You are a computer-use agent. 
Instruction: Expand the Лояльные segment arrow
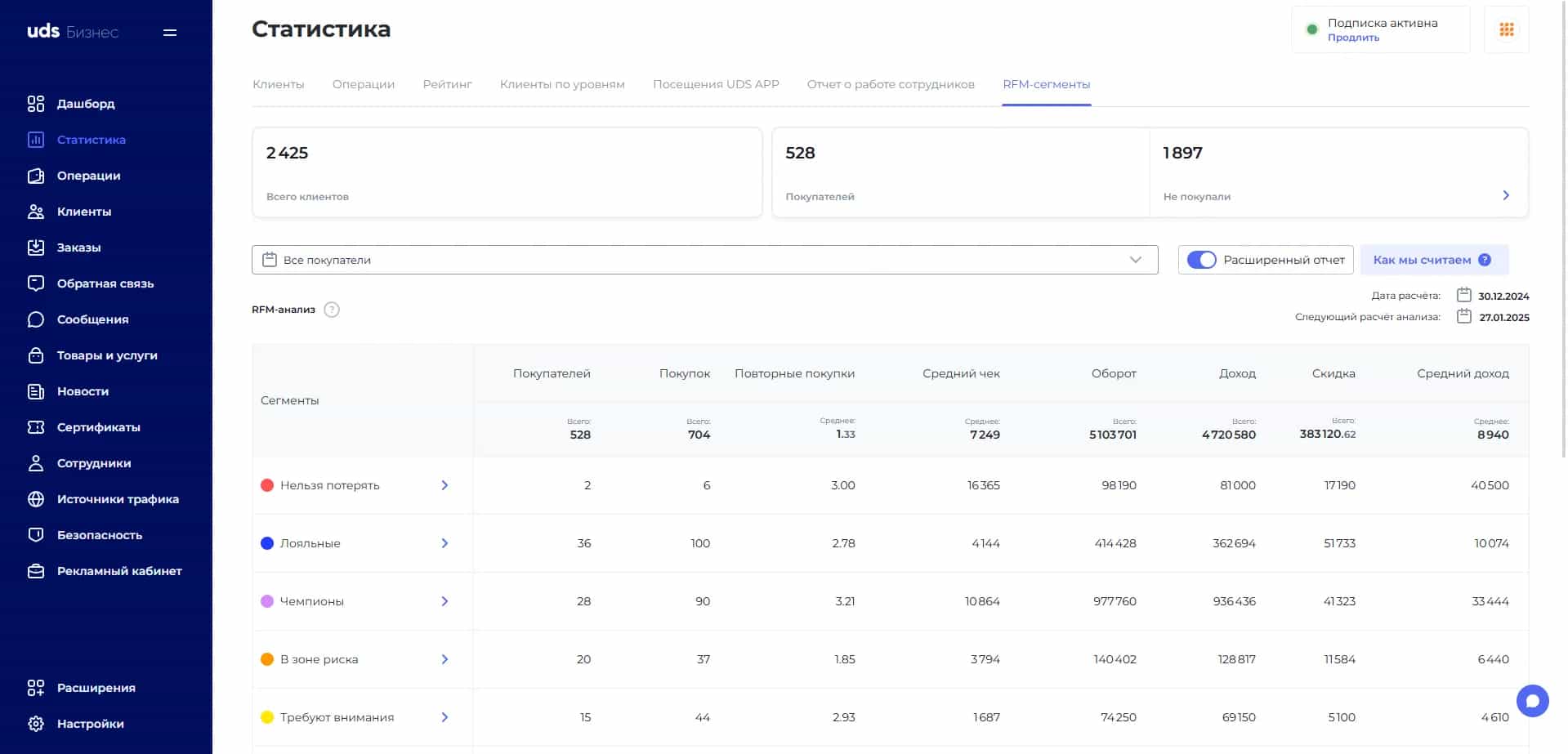point(444,543)
